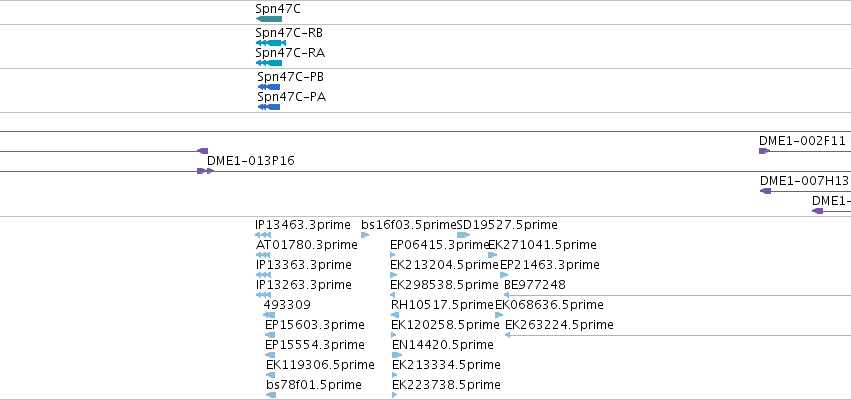Click the EP21463.3prime label
This screenshot has height=400, width=851.
550,265
